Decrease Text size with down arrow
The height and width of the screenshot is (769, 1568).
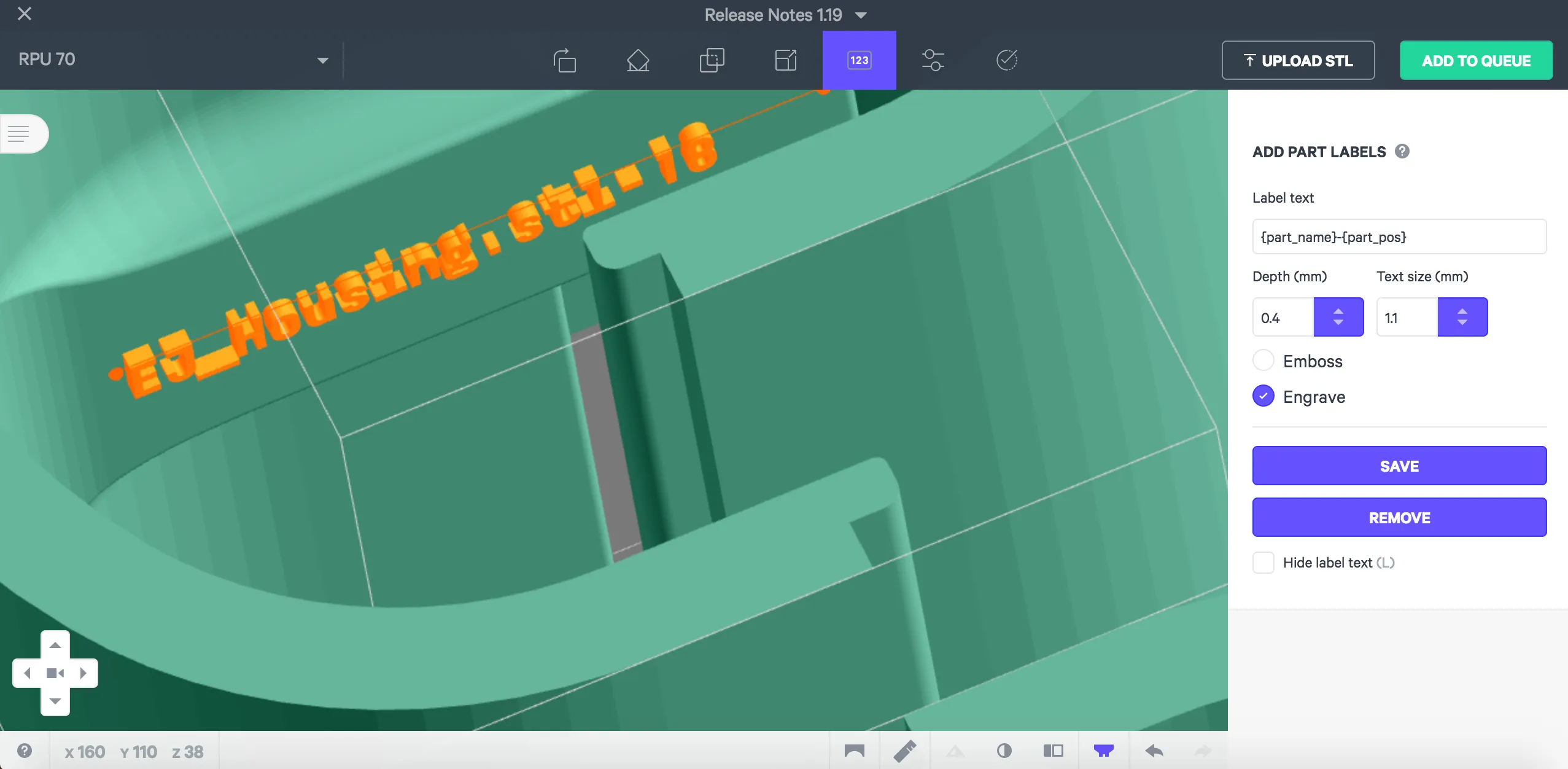point(1462,322)
